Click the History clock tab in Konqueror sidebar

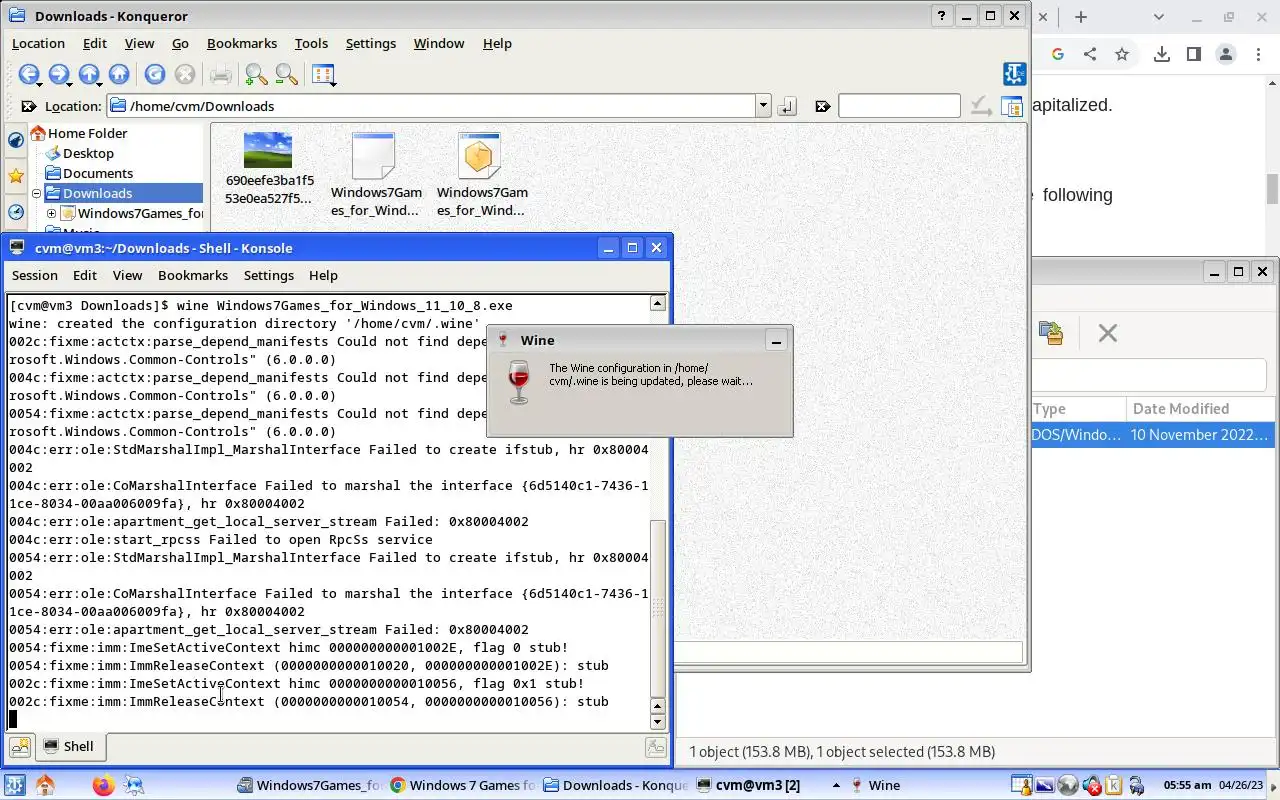click(16, 212)
